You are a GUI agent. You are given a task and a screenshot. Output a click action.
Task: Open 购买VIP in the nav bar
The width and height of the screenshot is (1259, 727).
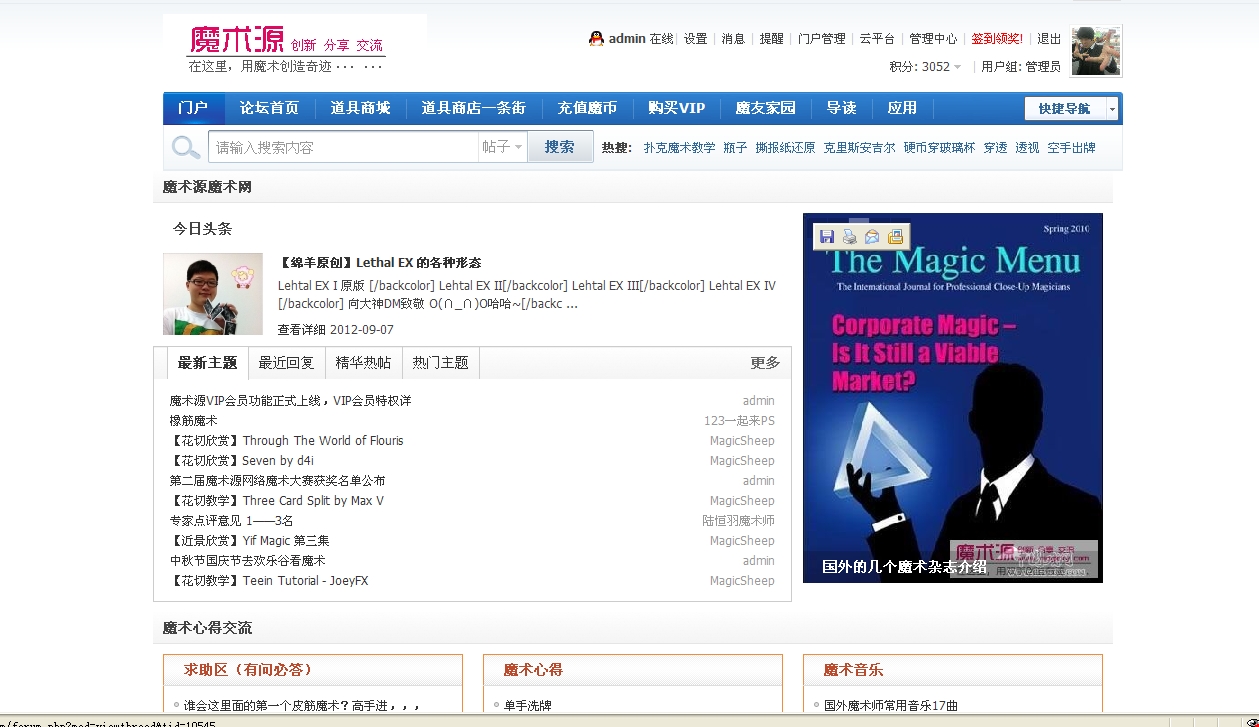tap(677, 108)
